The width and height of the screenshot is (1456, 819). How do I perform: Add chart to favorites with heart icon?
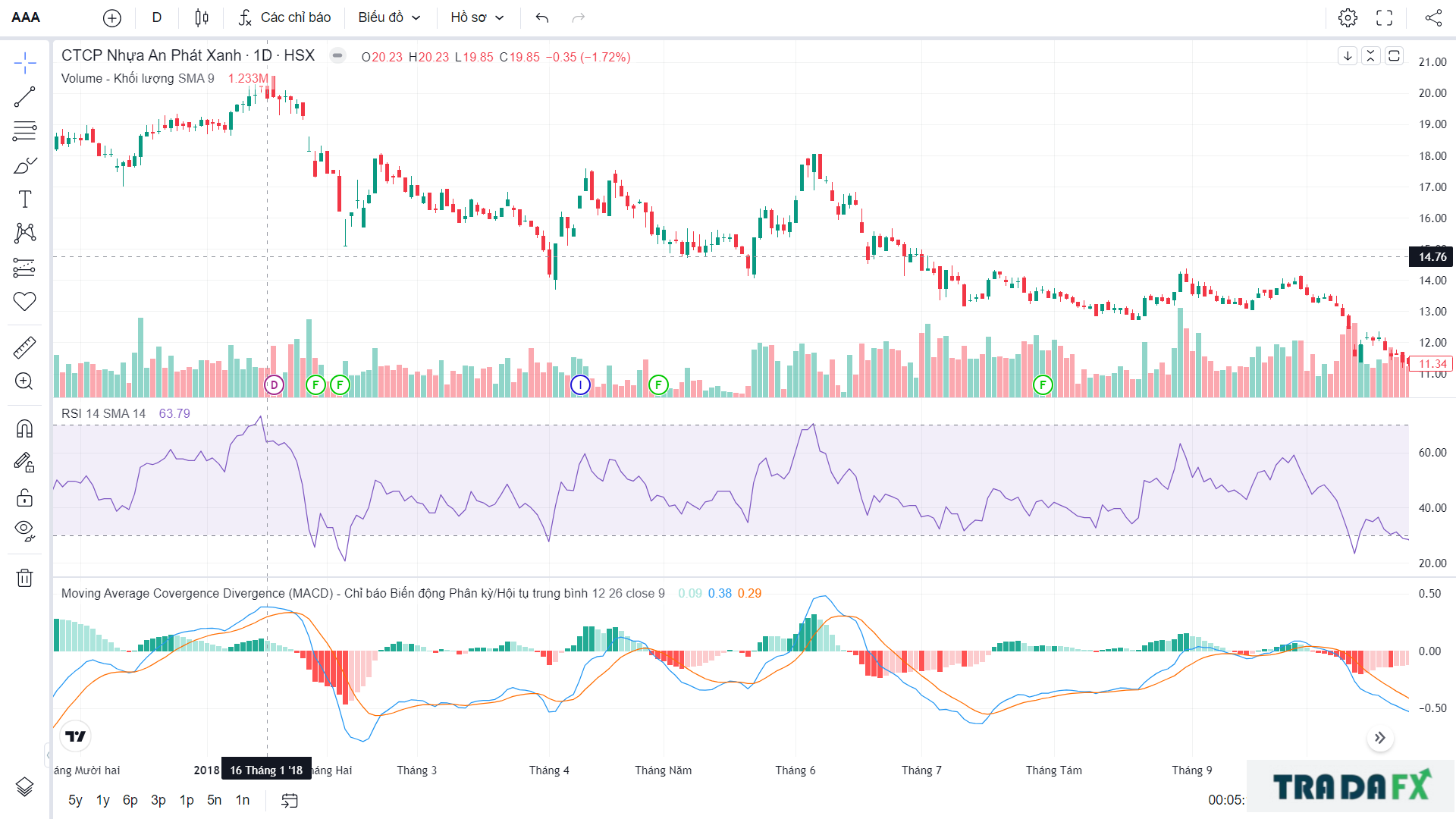[x=25, y=301]
